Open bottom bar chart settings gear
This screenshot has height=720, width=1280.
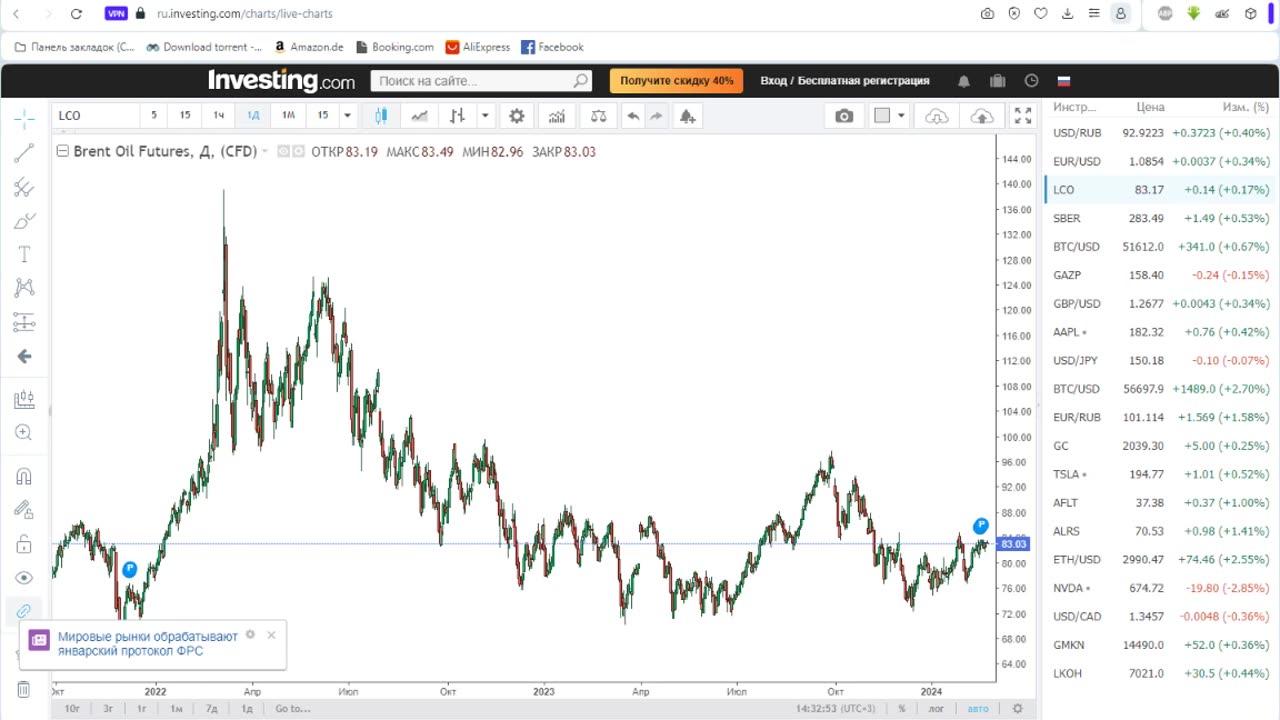1018,709
